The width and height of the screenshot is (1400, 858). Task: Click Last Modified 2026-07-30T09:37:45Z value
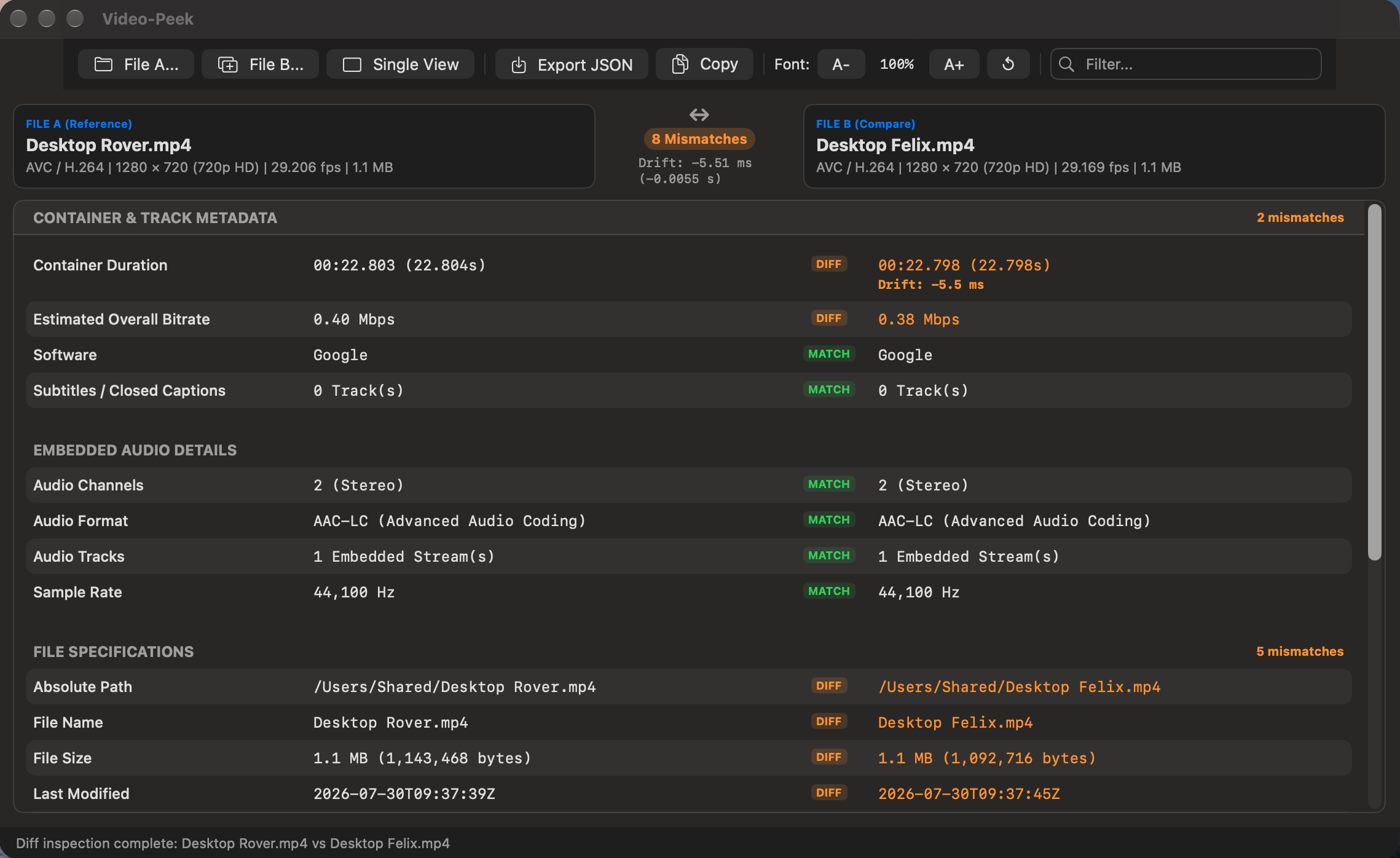(969, 793)
